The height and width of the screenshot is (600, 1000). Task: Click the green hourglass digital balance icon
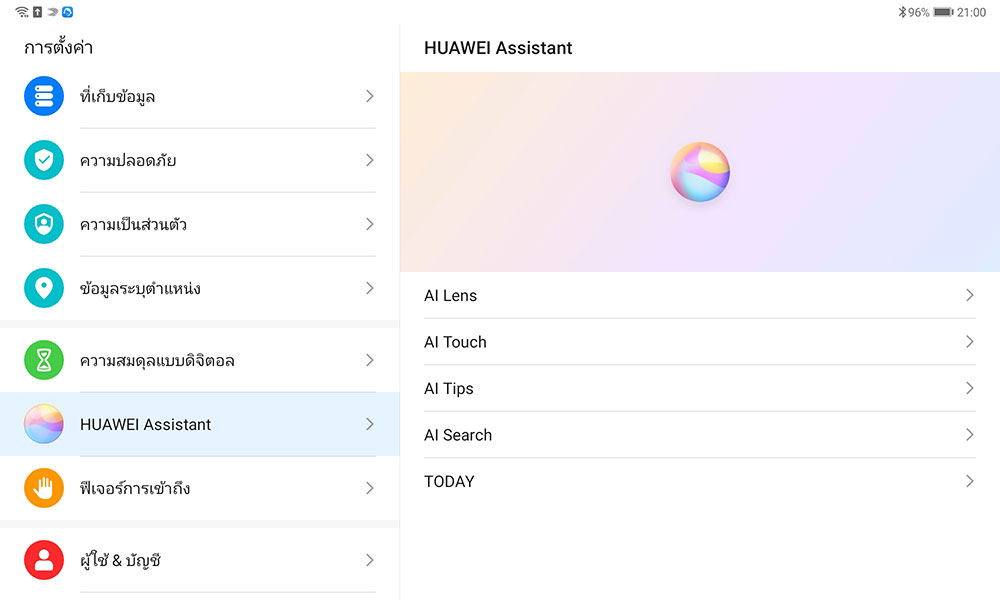point(43,360)
